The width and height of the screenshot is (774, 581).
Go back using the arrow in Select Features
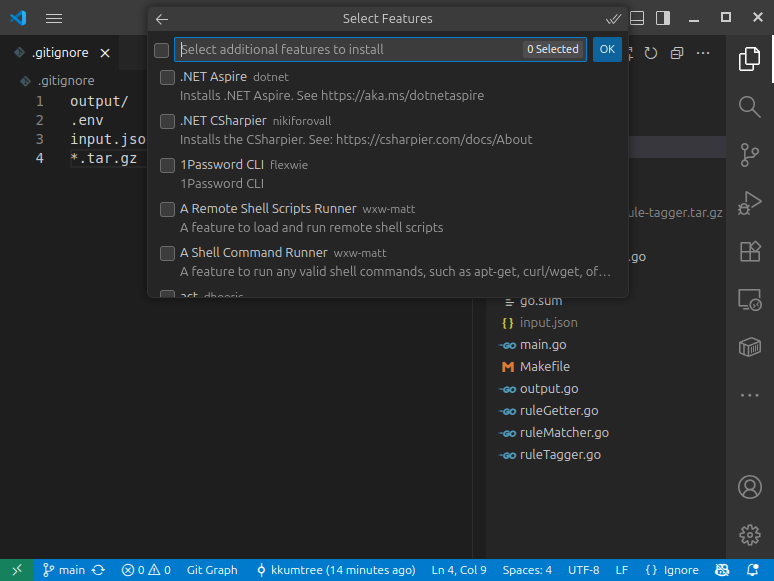coord(162,19)
